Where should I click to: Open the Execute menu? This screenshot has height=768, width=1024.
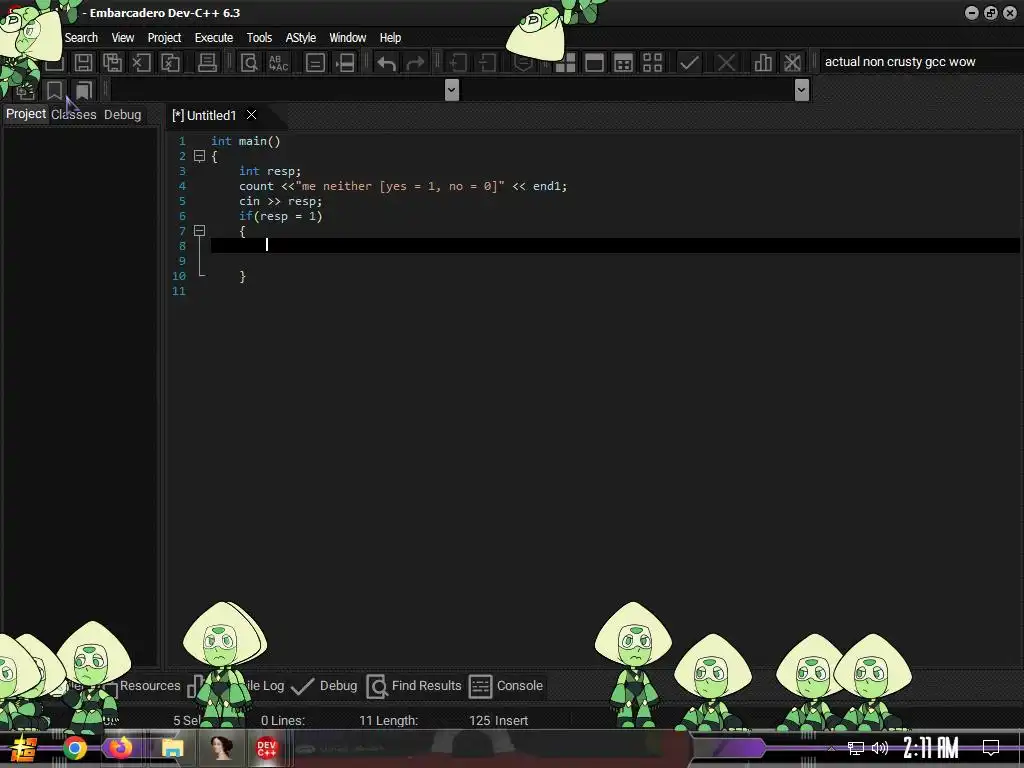(x=214, y=38)
